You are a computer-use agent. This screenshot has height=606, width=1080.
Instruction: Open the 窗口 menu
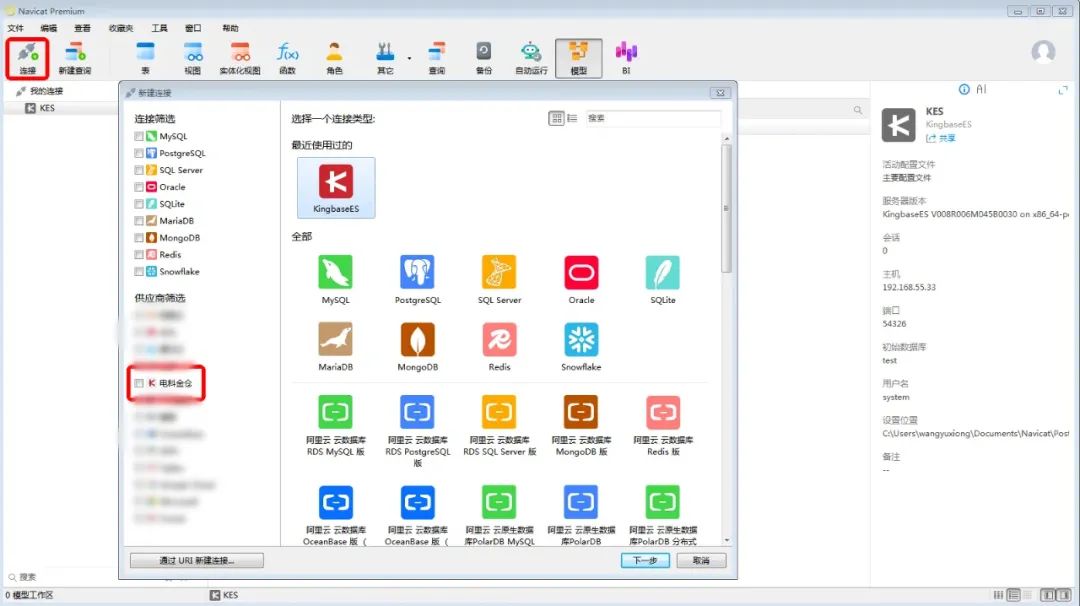click(193, 28)
